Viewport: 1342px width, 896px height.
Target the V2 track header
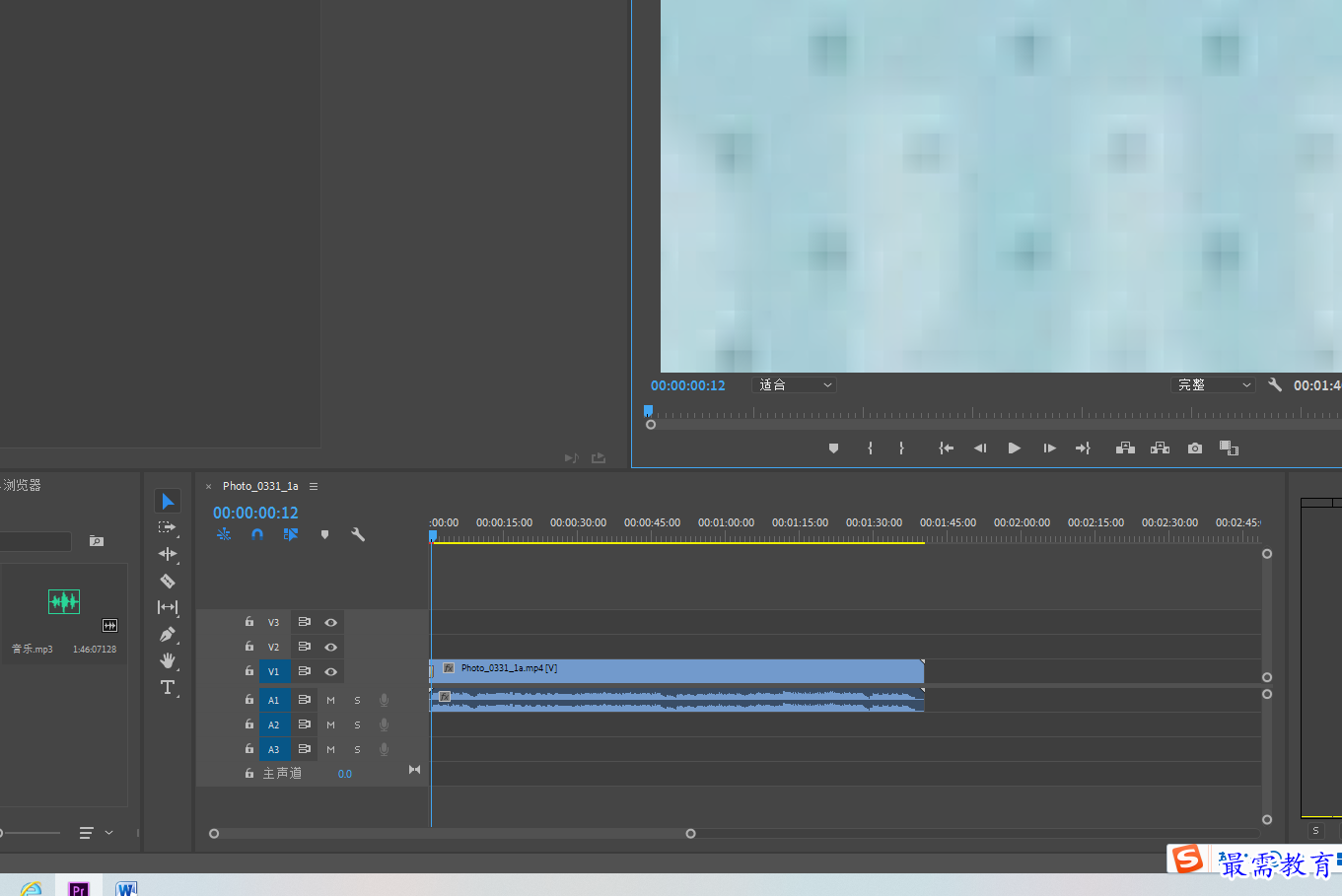274,648
